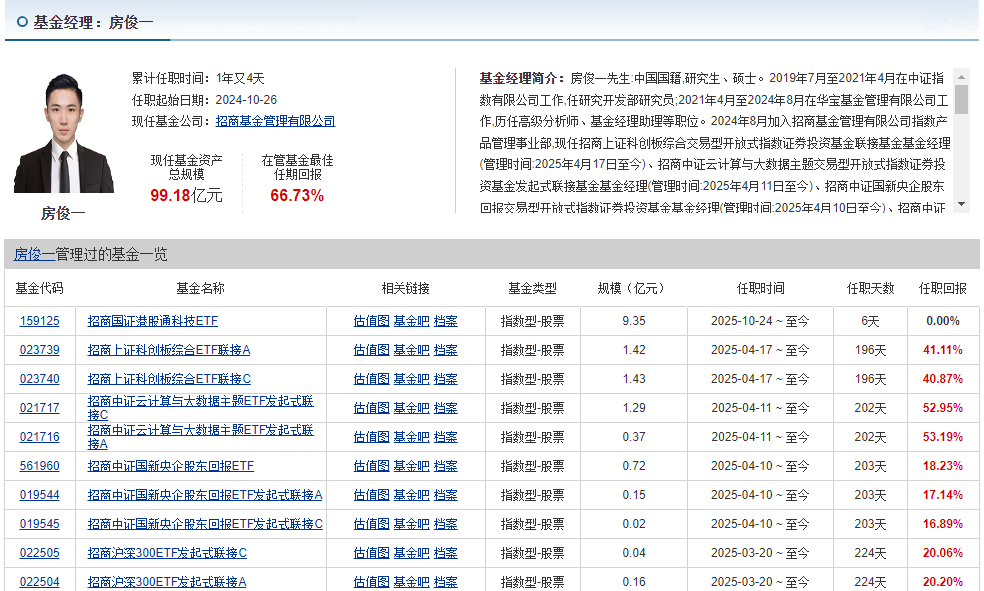The height and width of the screenshot is (591, 984).
Task: Click 任职起始日期 2024-10-26 text
Action: 204,100
